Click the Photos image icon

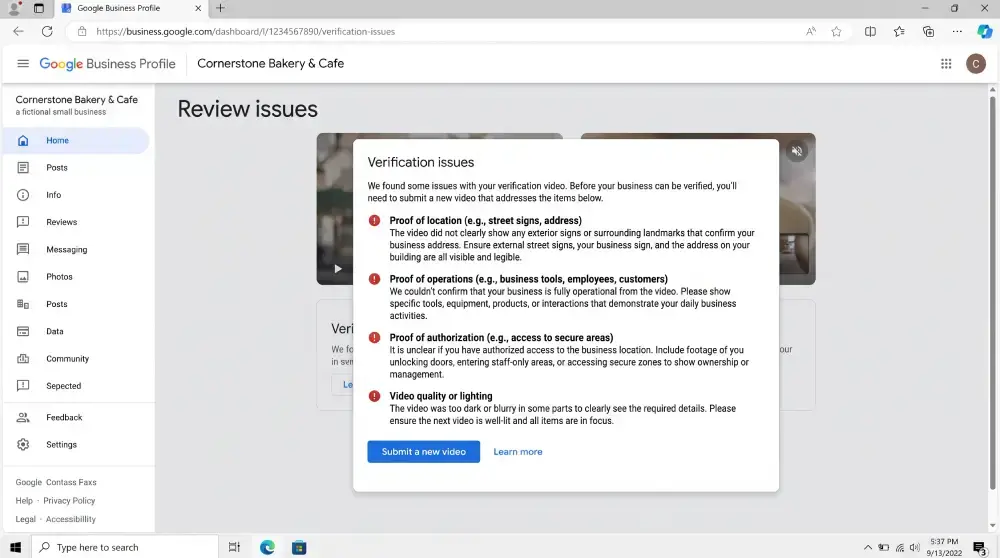[x=23, y=277]
